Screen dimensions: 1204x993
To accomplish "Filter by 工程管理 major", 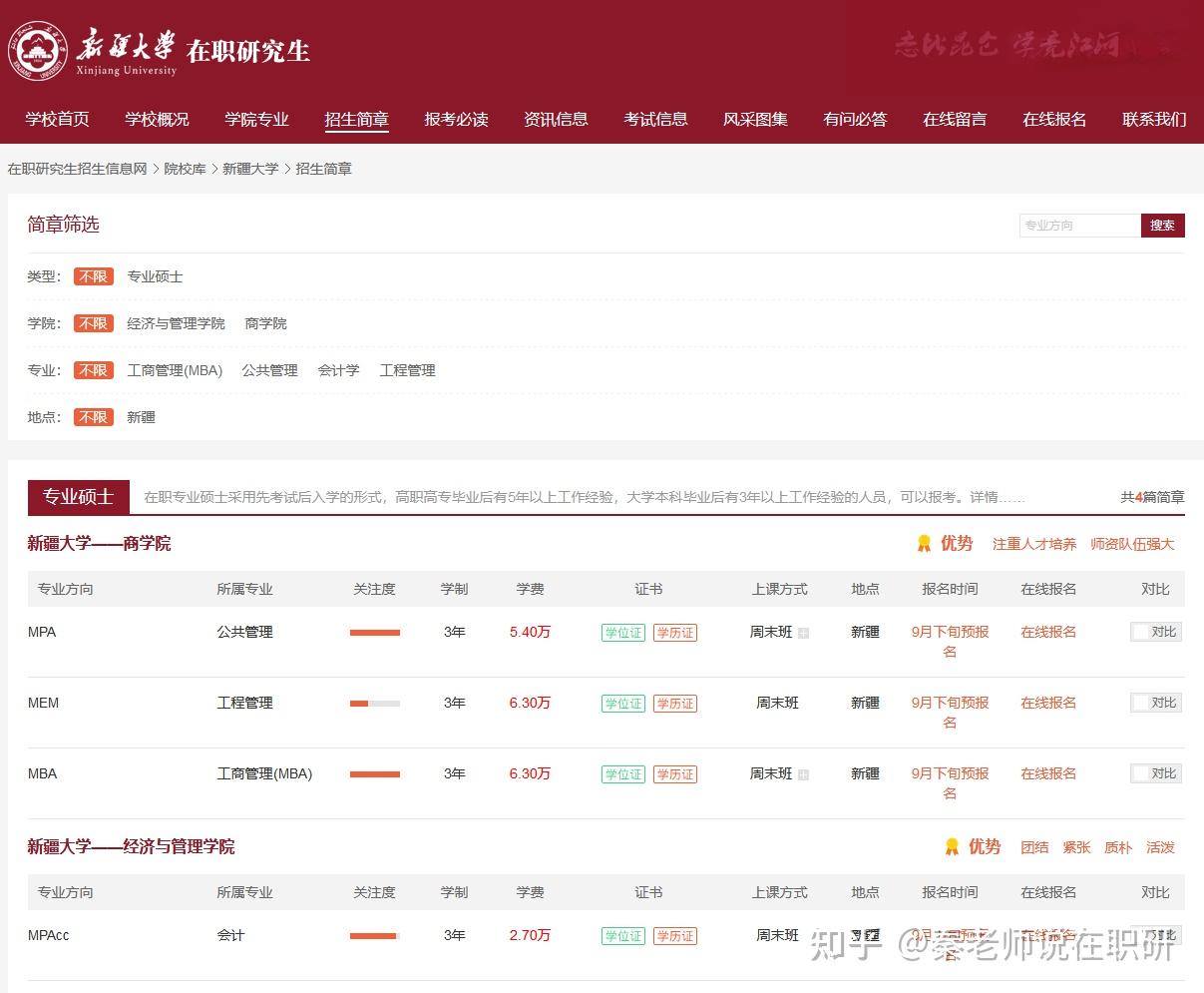I will click(407, 370).
